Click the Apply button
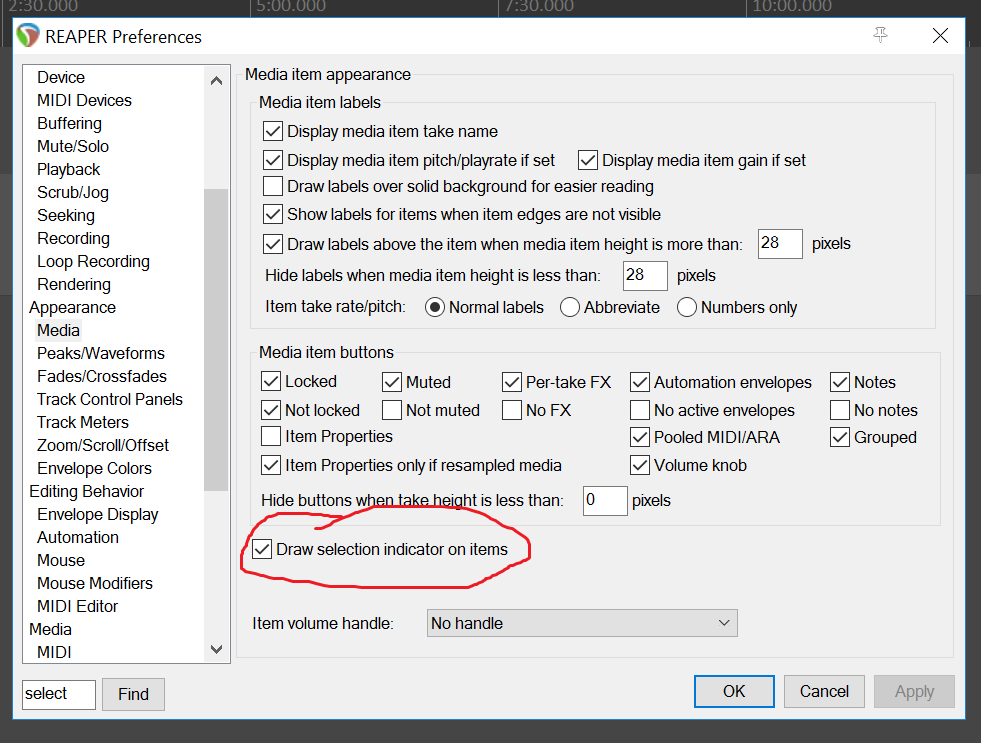 coord(914,691)
